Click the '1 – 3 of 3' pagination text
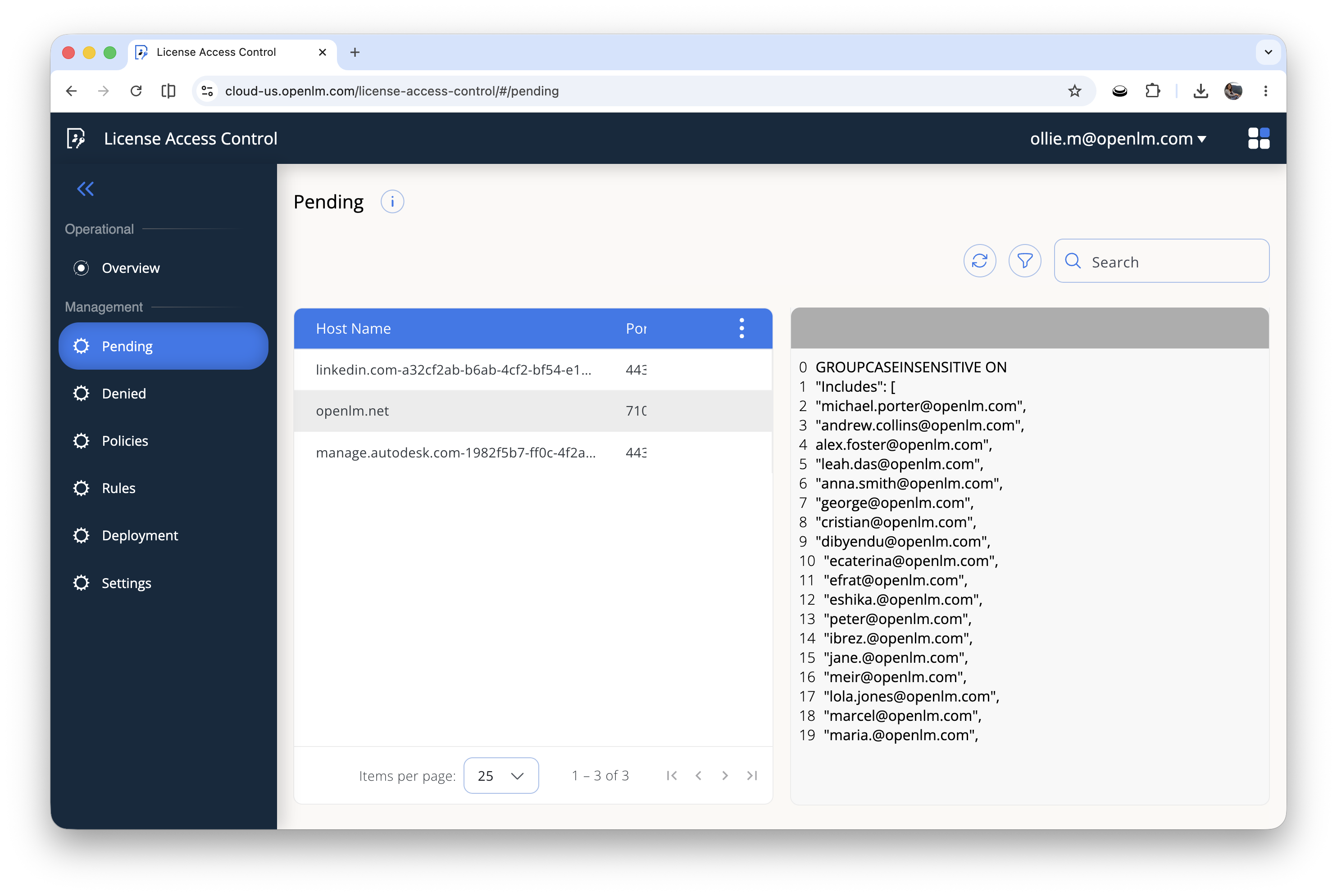1337x896 pixels. click(x=600, y=775)
